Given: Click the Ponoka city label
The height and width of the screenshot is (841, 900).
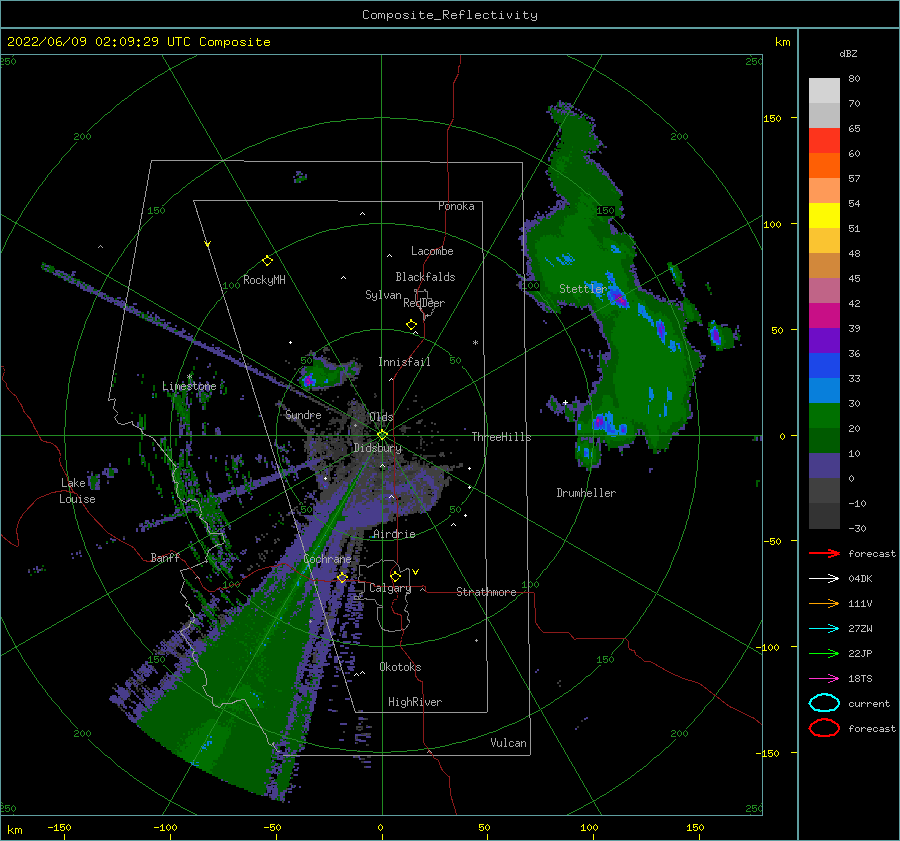Looking at the screenshot, I should (456, 206).
